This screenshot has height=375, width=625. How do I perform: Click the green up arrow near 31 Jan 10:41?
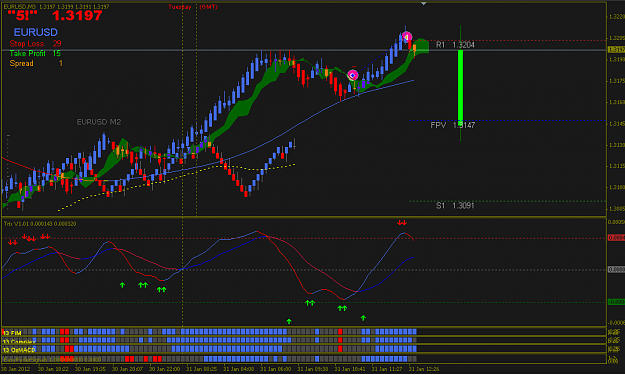click(x=363, y=318)
